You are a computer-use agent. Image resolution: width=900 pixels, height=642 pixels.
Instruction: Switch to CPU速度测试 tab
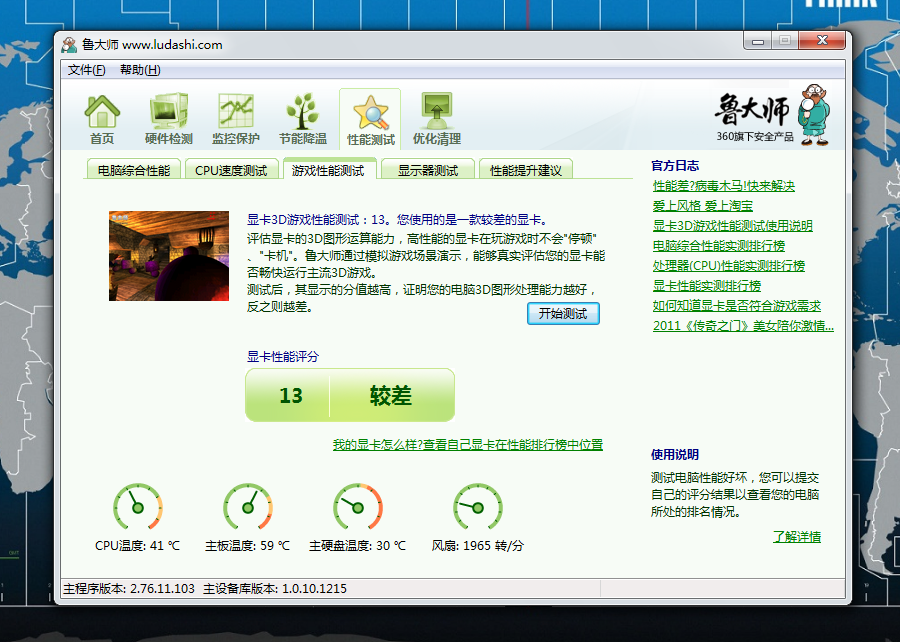231,170
